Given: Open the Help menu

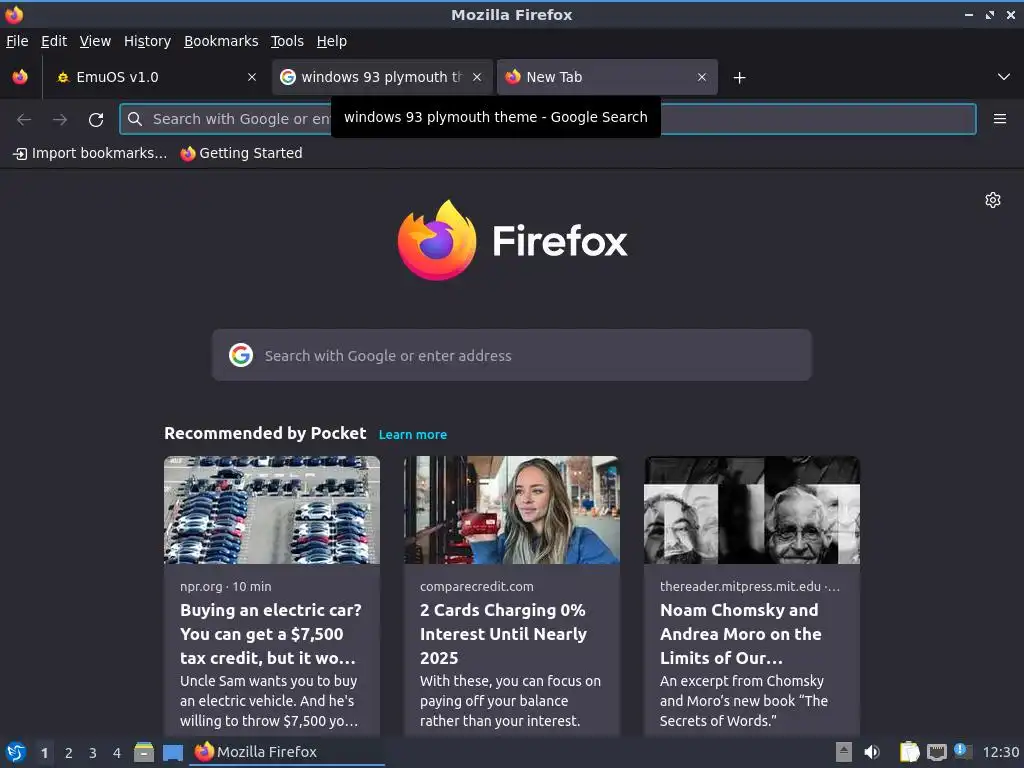Looking at the screenshot, I should tap(331, 41).
